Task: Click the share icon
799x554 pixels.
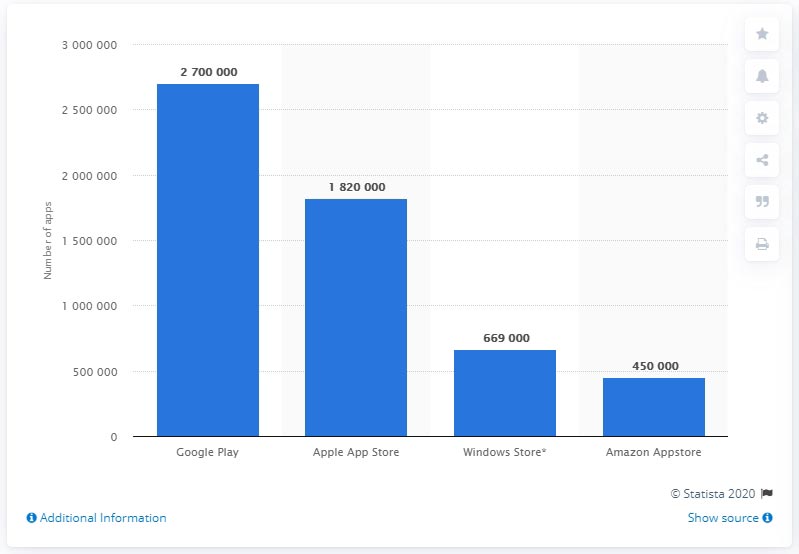Action: pyautogui.click(x=762, y=161)
